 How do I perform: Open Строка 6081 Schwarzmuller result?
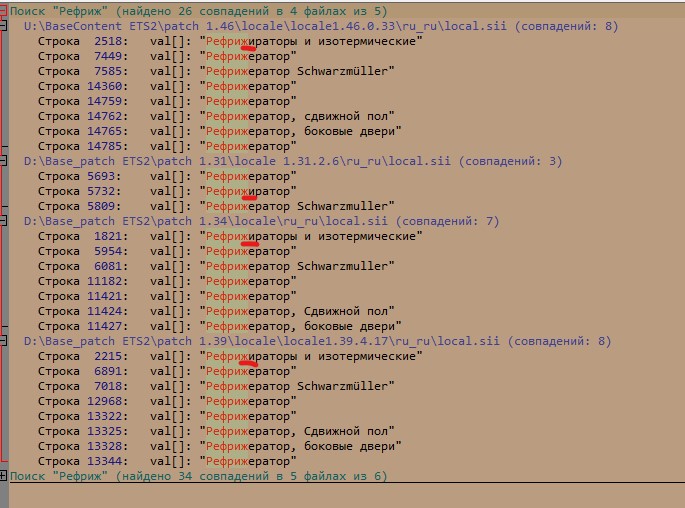[x=216, y=266]
